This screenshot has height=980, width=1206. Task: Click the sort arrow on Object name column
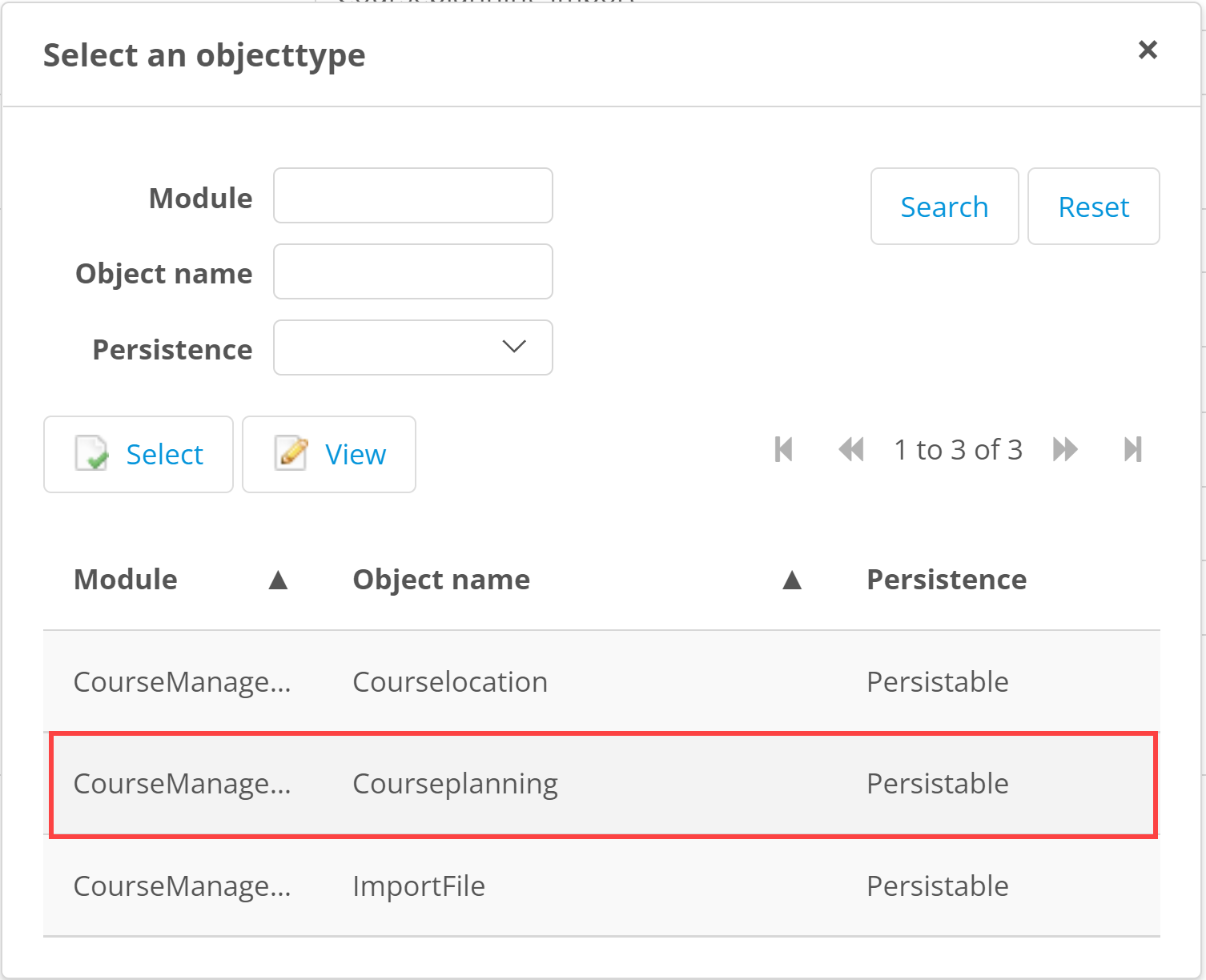click(x=791, y=580)
